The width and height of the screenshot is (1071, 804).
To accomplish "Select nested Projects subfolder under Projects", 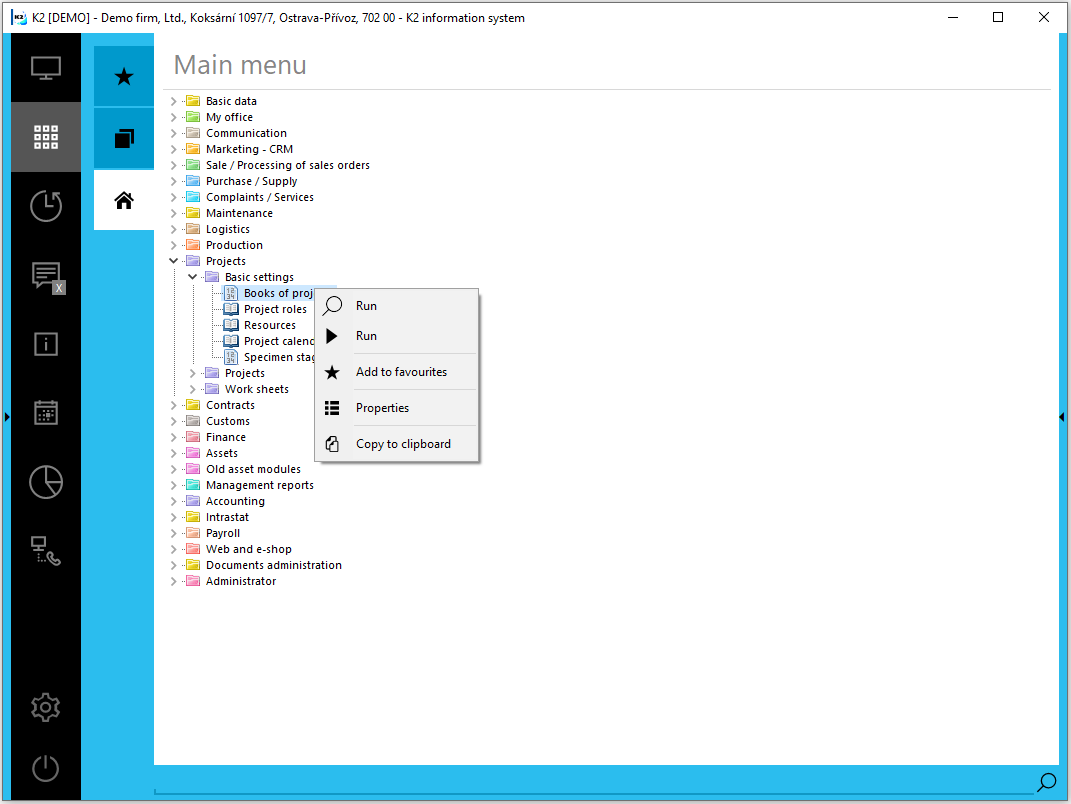I will pos(245,373).
